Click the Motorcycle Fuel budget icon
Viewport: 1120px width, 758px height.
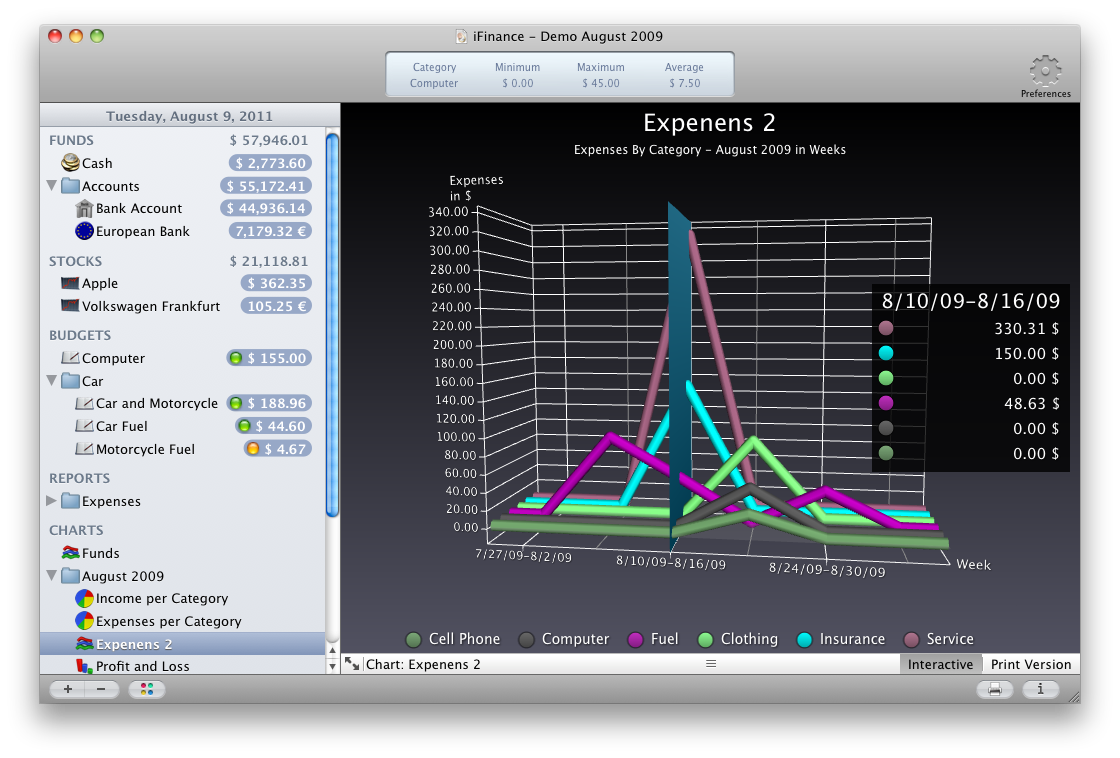pos(84,449)
